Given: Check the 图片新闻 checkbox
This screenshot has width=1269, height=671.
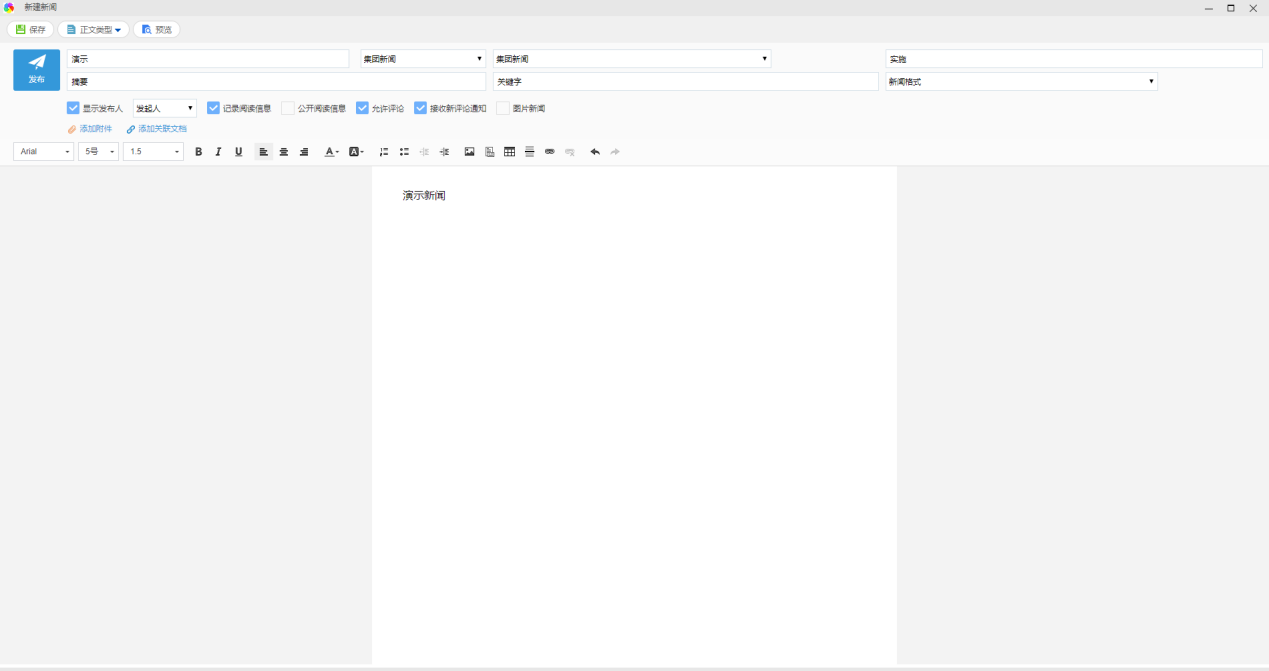Looking at the screenshot, I should click(503, 108).
